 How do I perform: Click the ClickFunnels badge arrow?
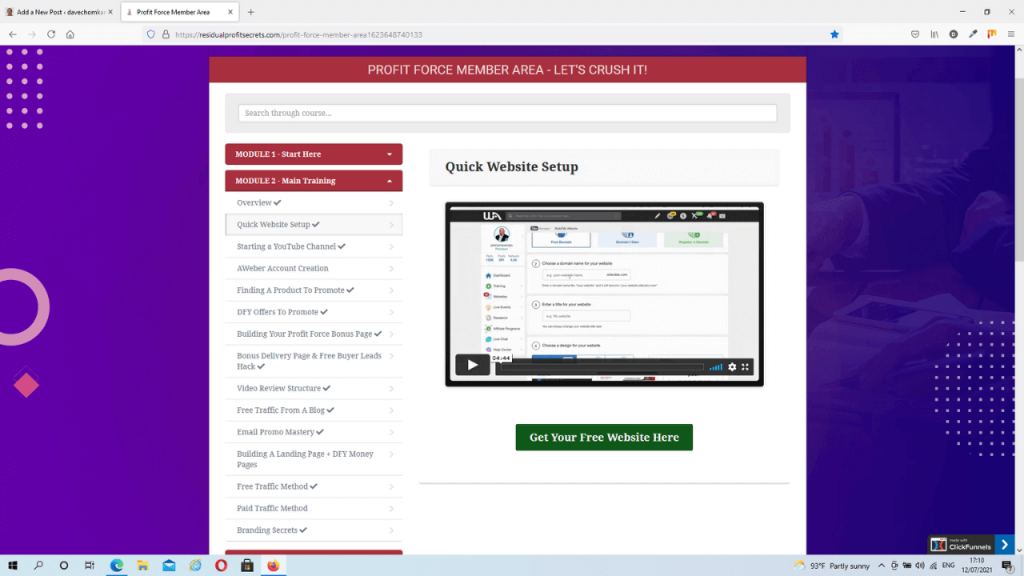point(1004,545)
